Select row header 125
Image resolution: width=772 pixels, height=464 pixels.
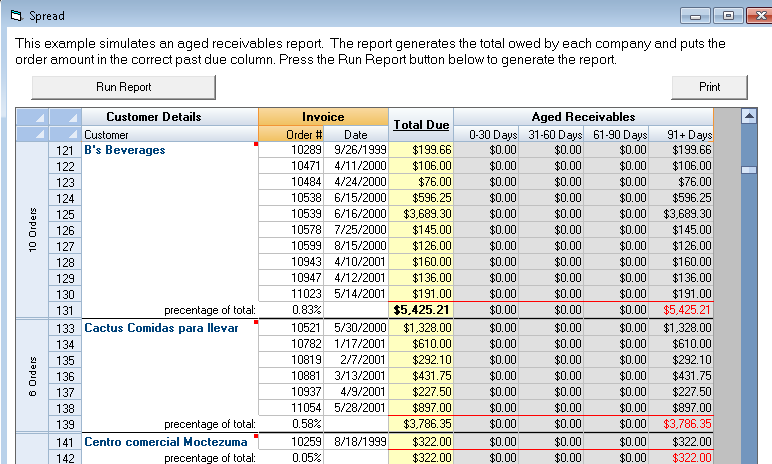pos(65,214)
